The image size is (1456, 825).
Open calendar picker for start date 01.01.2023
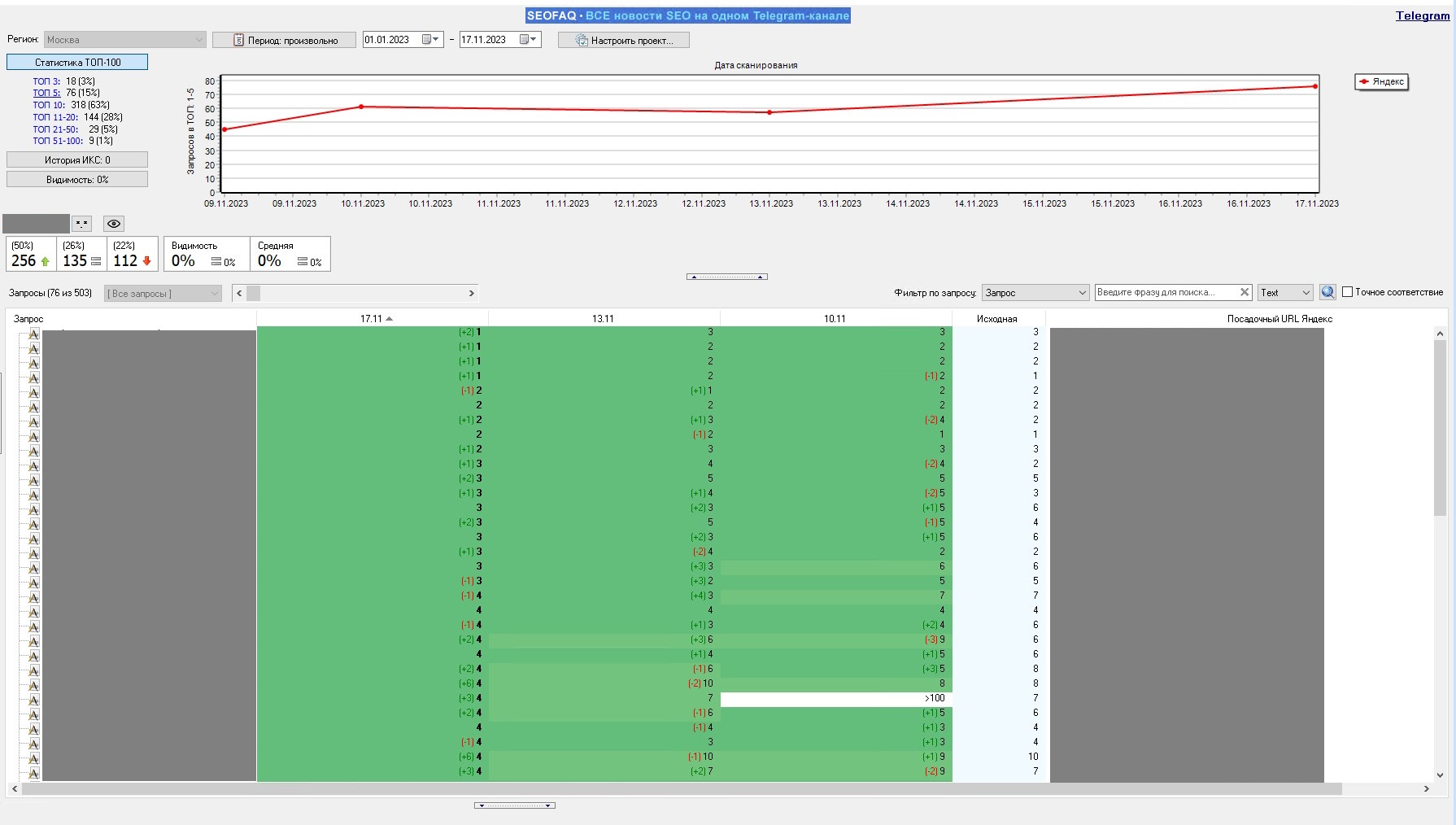[x=430, y=40]
